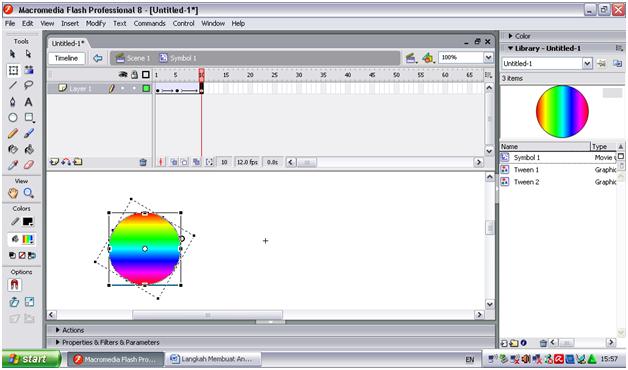This screenshot has height=370, width=628.
Task: Choose the Free Transform tool
Action: click(x=13, y=70)
